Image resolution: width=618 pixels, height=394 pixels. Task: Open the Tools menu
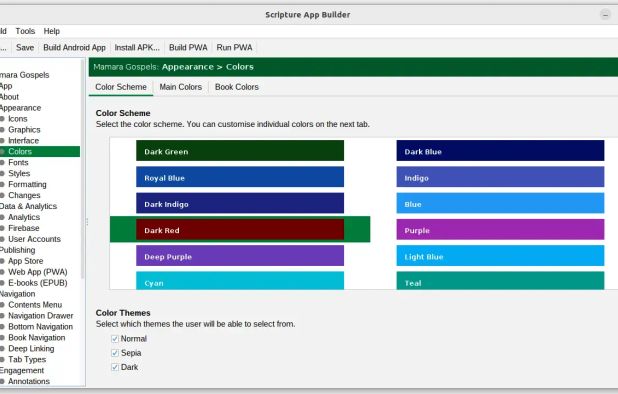[25, 31]
